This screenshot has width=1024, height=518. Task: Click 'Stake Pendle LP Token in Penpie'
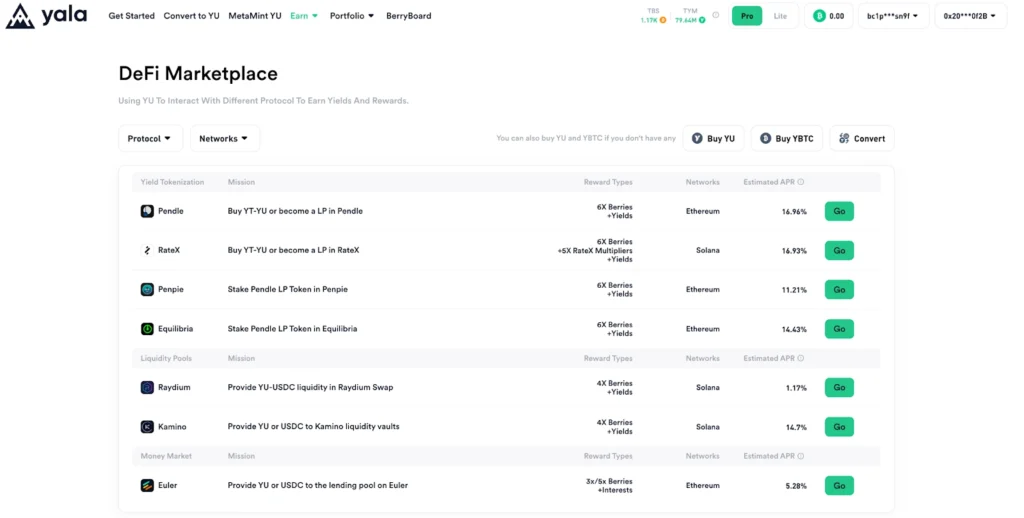[x=287, y=289]
